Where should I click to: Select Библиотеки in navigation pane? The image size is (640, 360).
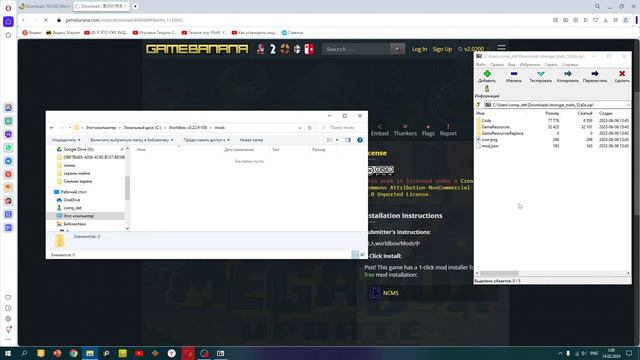coord(74,224)
